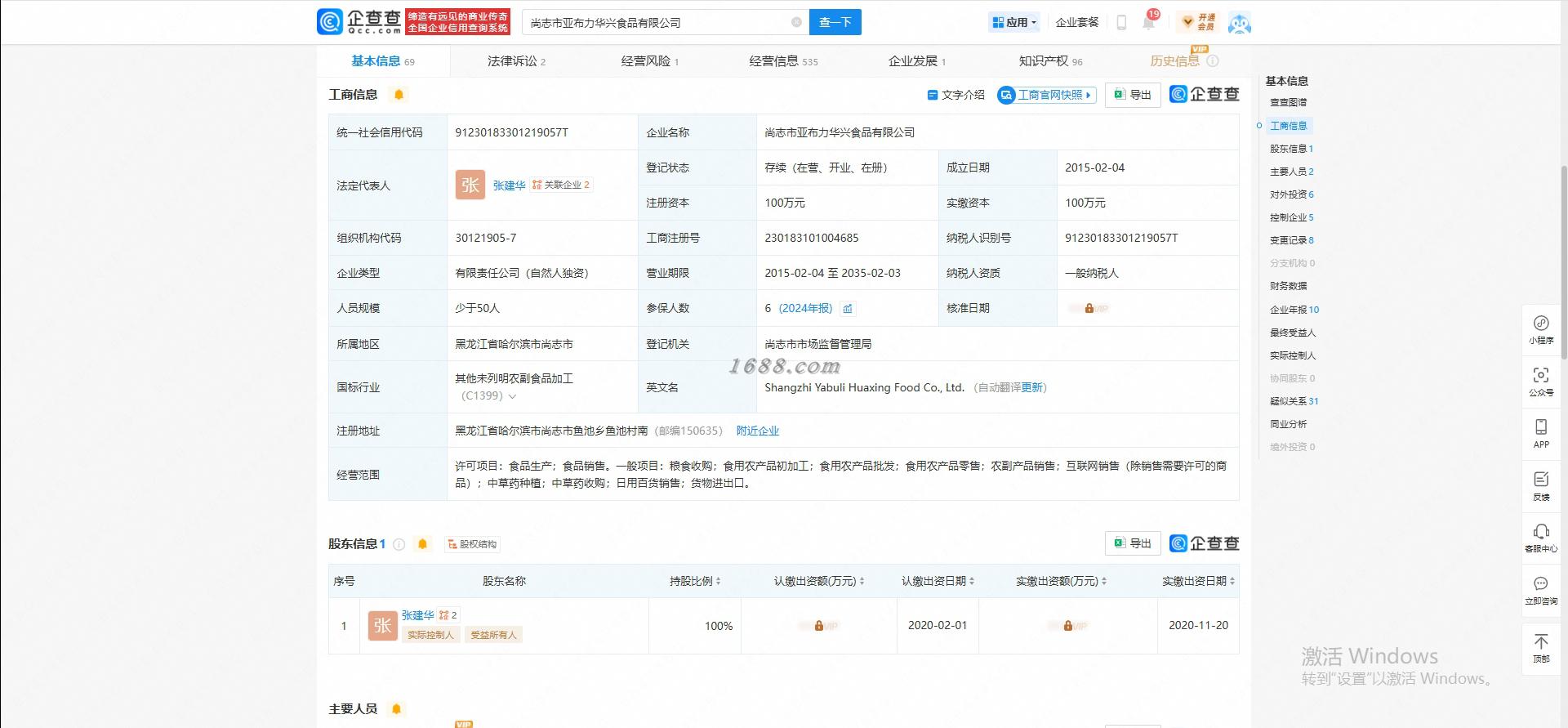The image size is (1568, 728).
Task: Click the bell icon beside 工商信息
Action: (x=399, y=95)
